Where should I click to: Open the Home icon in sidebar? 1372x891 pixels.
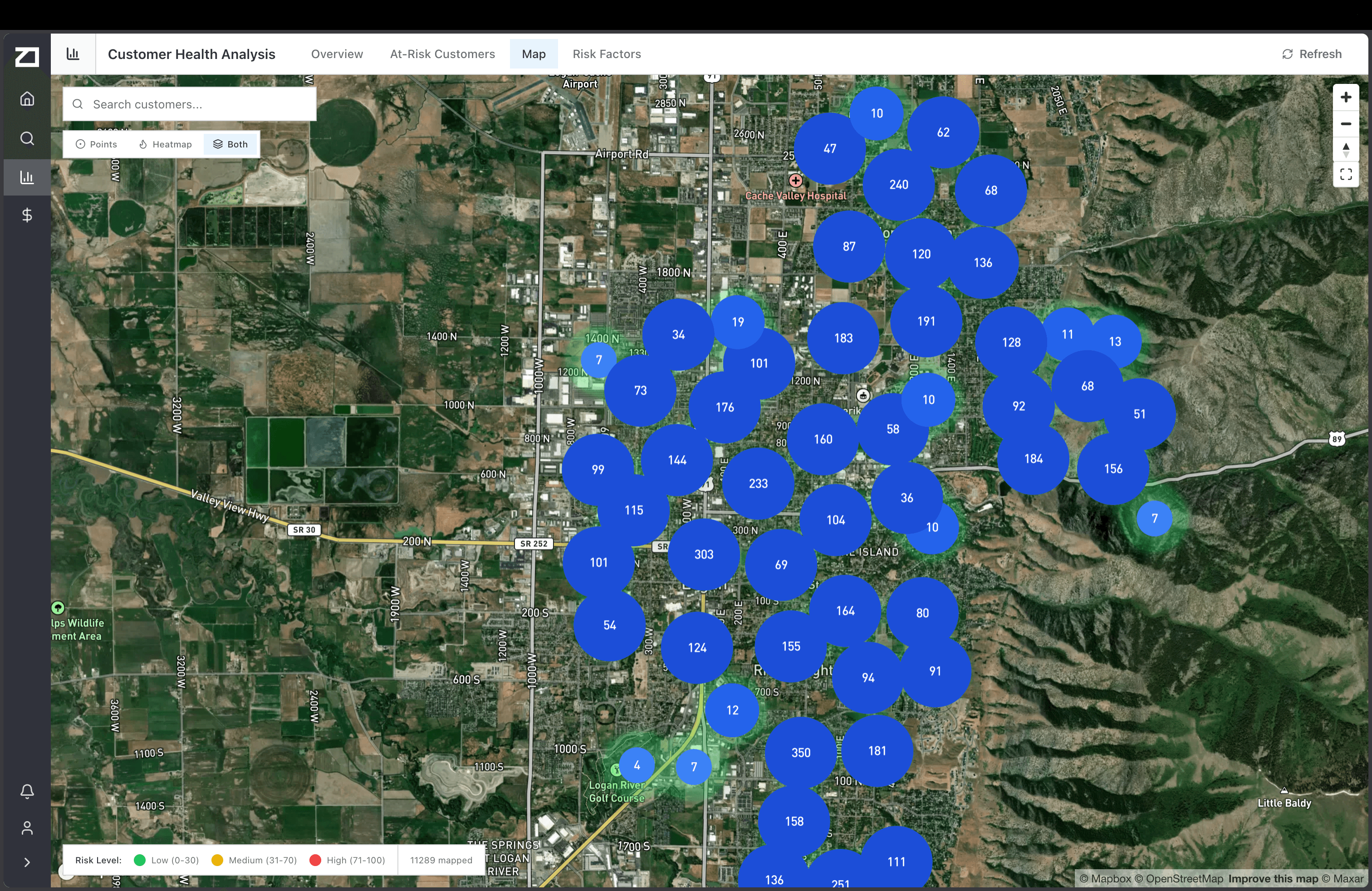pos(27,99)
